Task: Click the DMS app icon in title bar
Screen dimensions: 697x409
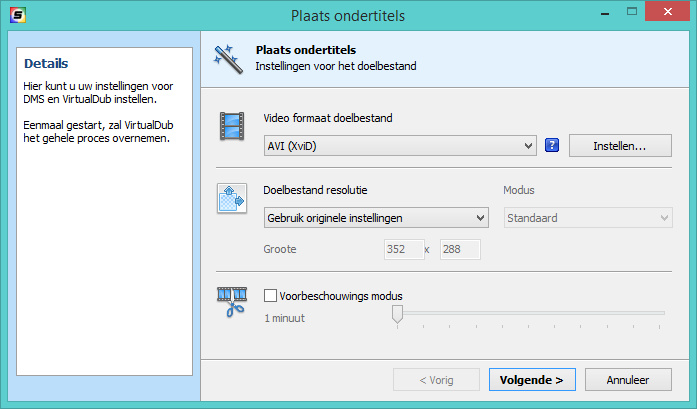Action: point(15,15)
